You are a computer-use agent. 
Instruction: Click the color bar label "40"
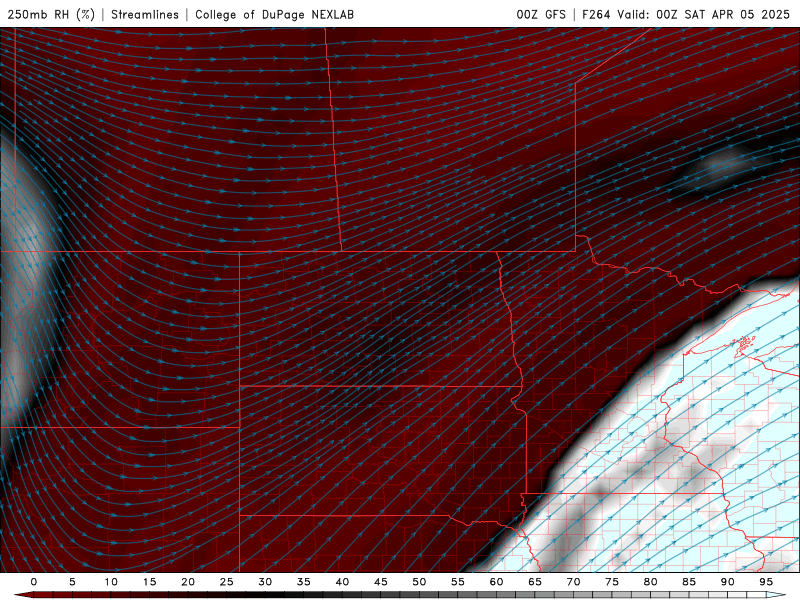342,582
